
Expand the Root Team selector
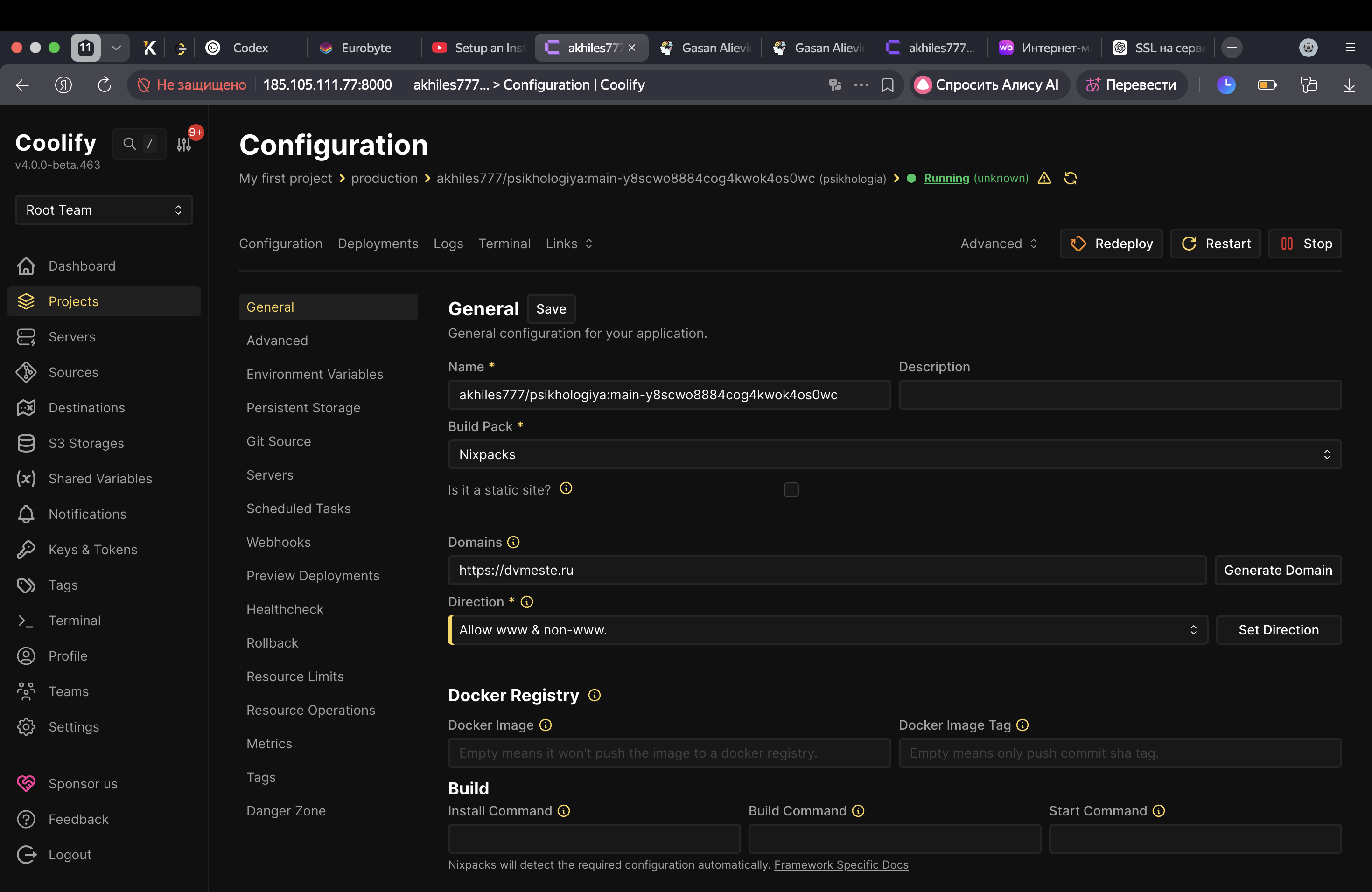[104, 210]
